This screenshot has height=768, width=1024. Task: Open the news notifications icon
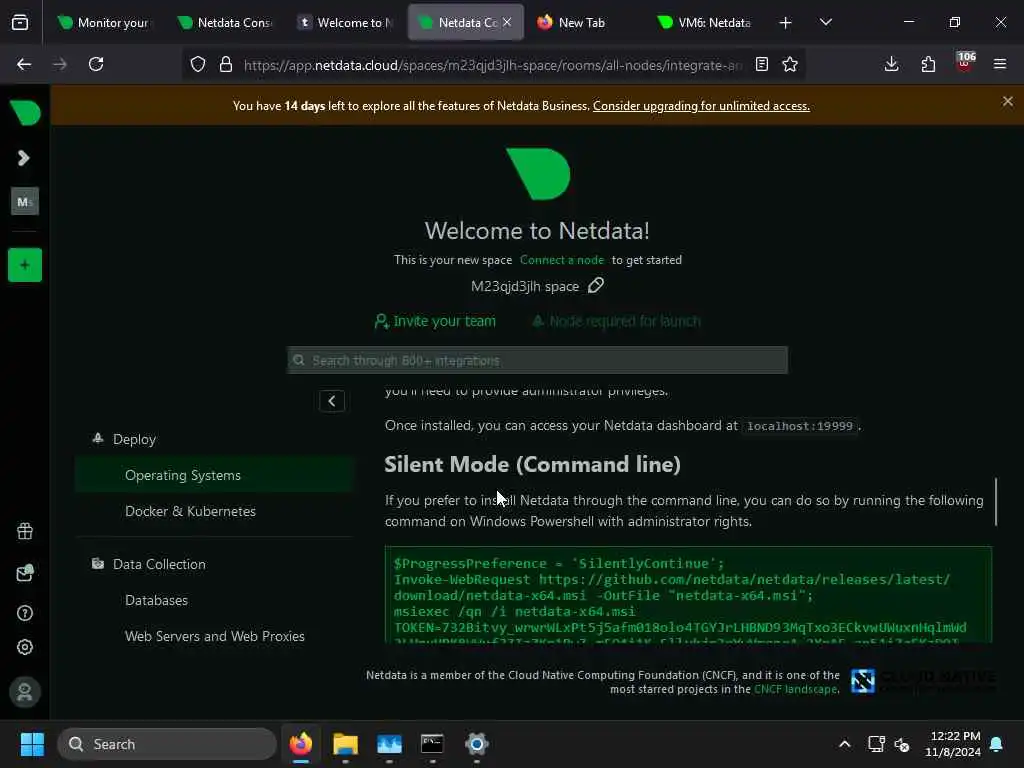(x=25, y=573)
